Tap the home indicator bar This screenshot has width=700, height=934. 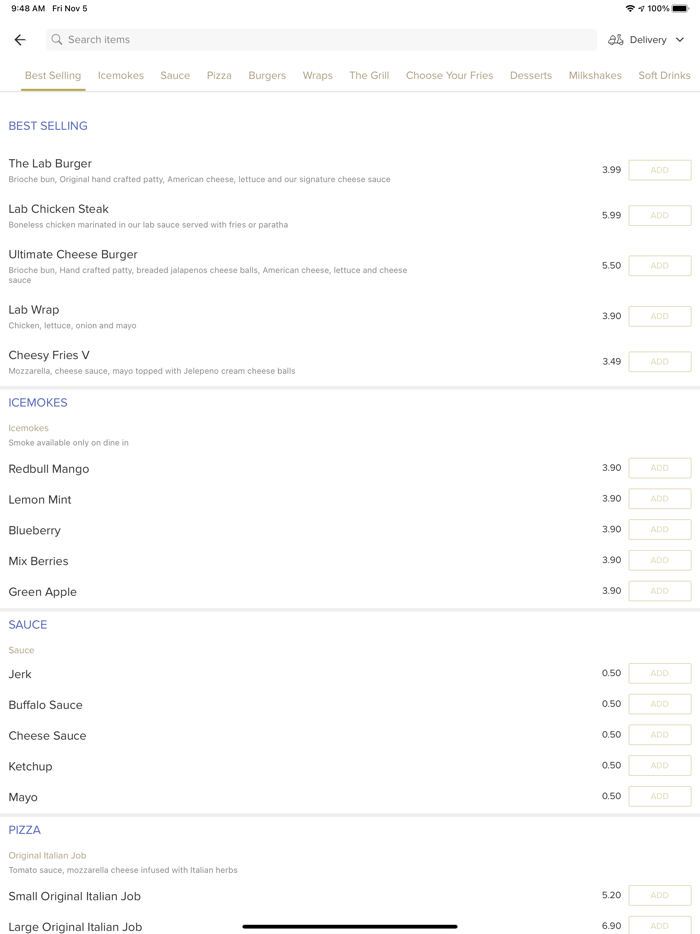pyautogui.click(x=350, y=926)
